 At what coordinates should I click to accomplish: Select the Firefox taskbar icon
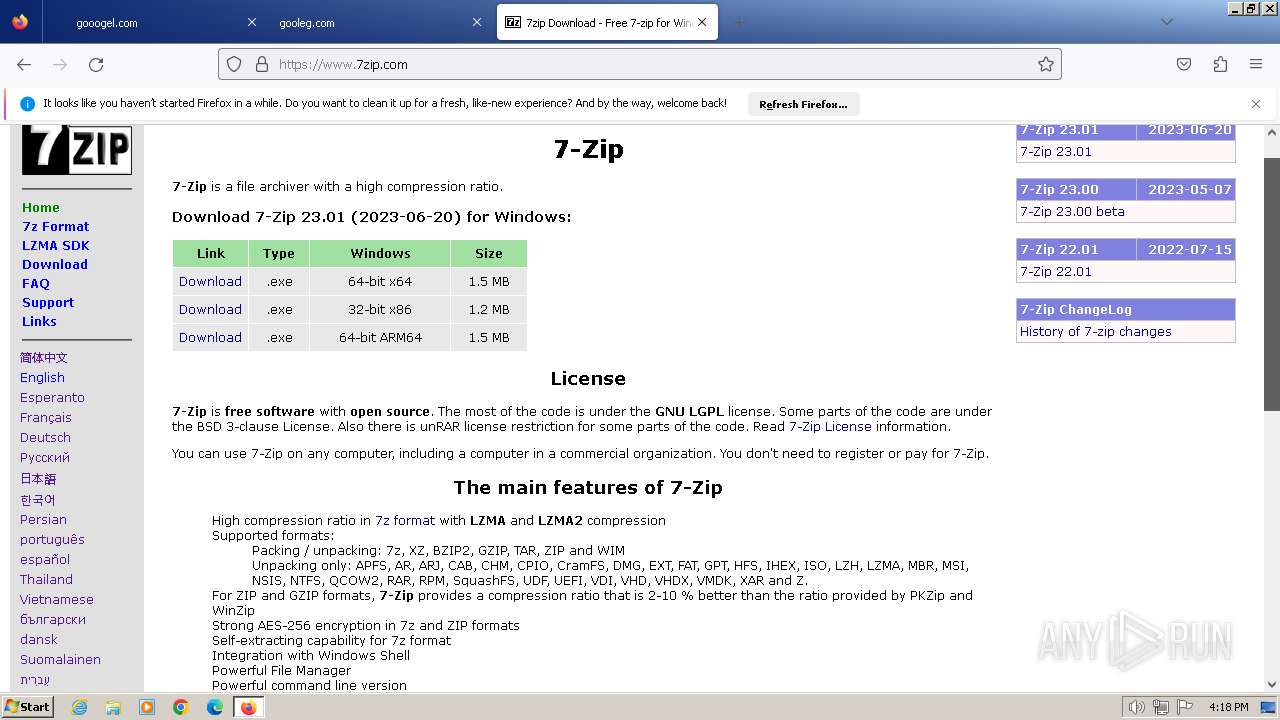pyautogui.click(x=249, y=707)
